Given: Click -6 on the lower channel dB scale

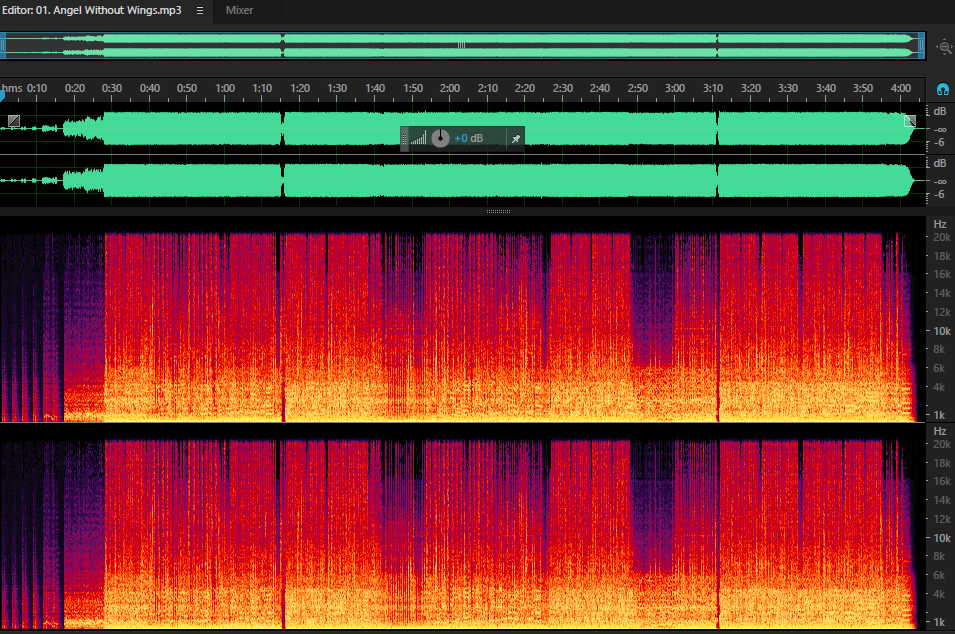Looking at the screenshot, I should (x=939, y=194).
